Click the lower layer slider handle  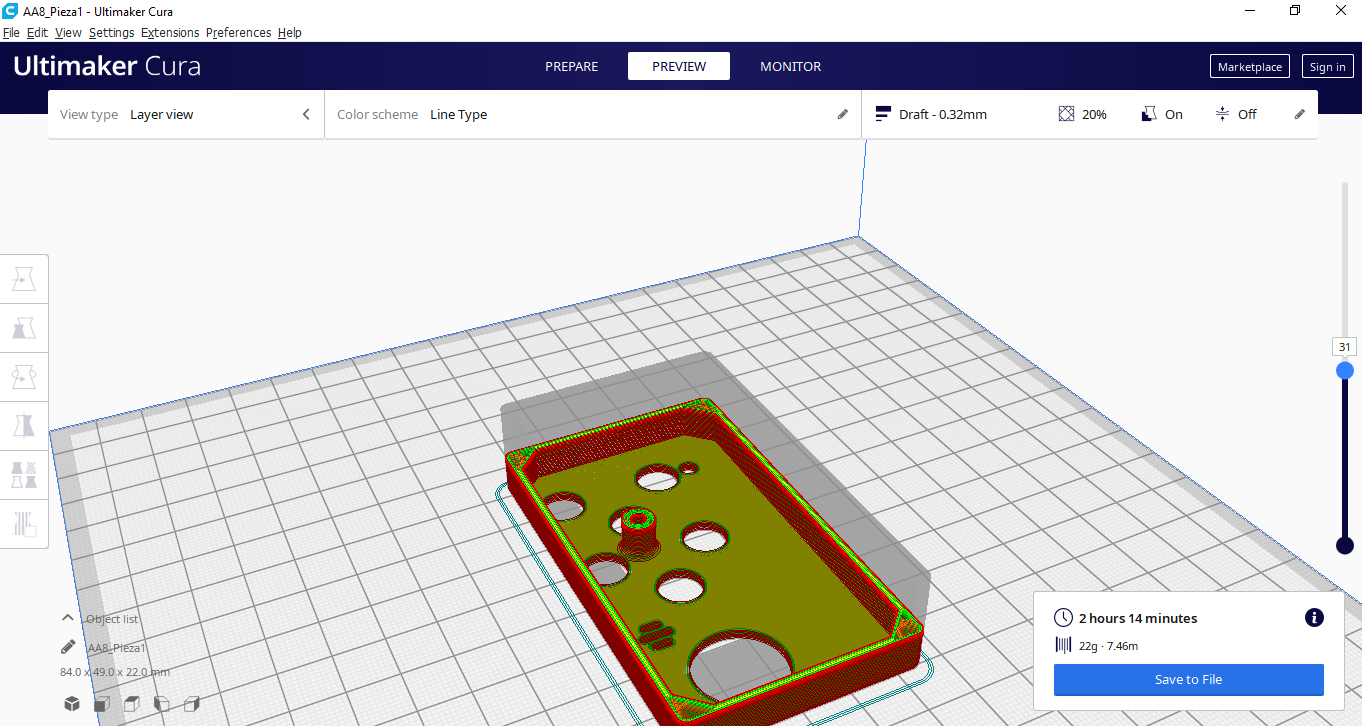click(x=1345, y=545)
